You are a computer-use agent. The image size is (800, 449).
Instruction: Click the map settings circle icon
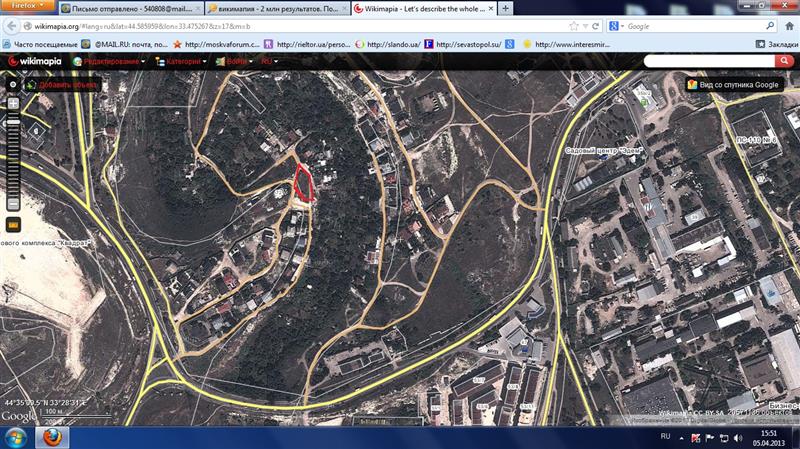click(x=12, y=85)
